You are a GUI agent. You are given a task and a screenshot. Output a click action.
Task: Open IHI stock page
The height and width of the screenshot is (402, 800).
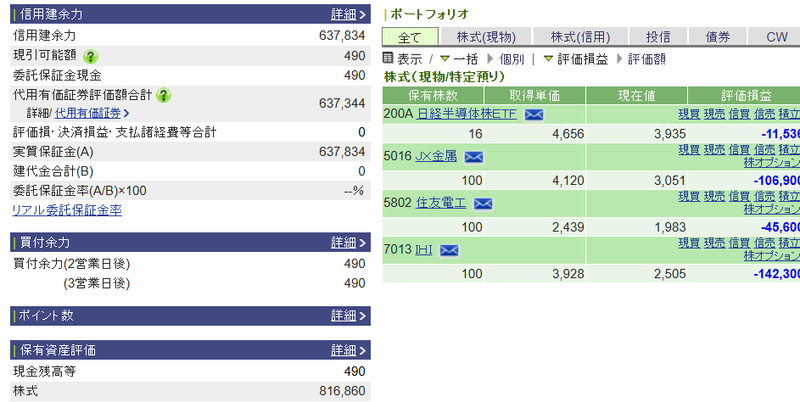point(423,249)
